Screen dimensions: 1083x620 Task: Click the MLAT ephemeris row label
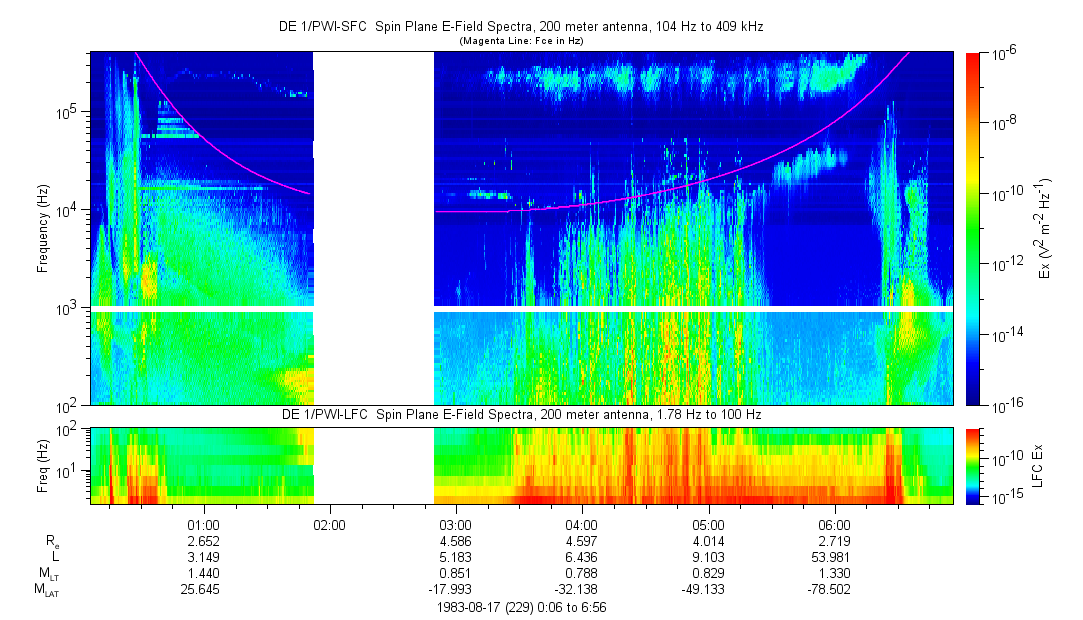coord(45,590)
